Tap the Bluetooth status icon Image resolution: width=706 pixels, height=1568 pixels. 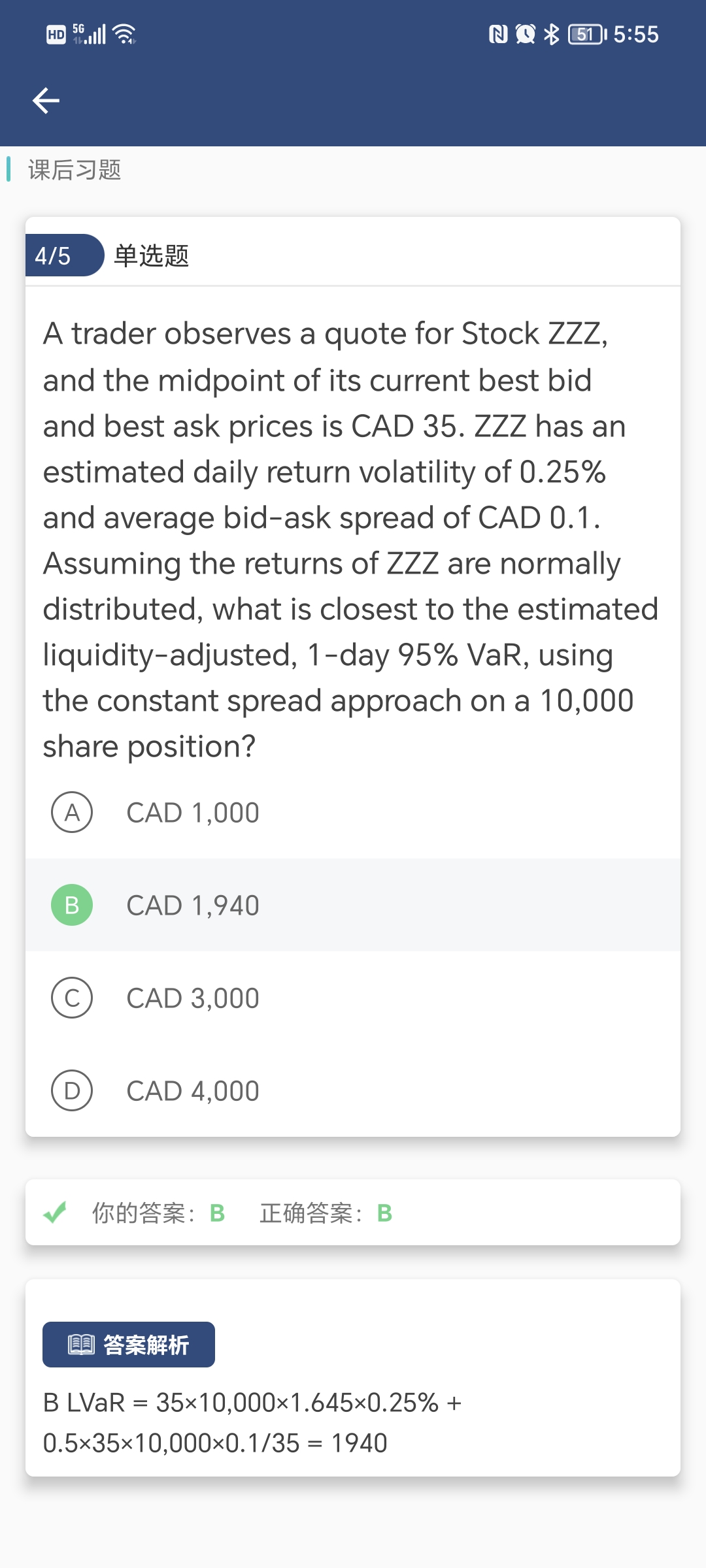[x=552, y=34]
